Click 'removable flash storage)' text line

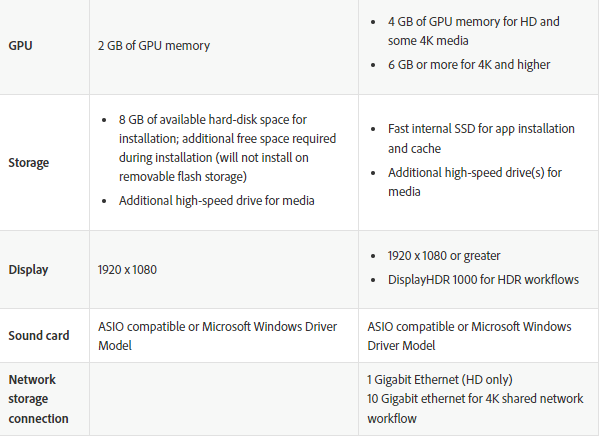(x=183, y=177)
